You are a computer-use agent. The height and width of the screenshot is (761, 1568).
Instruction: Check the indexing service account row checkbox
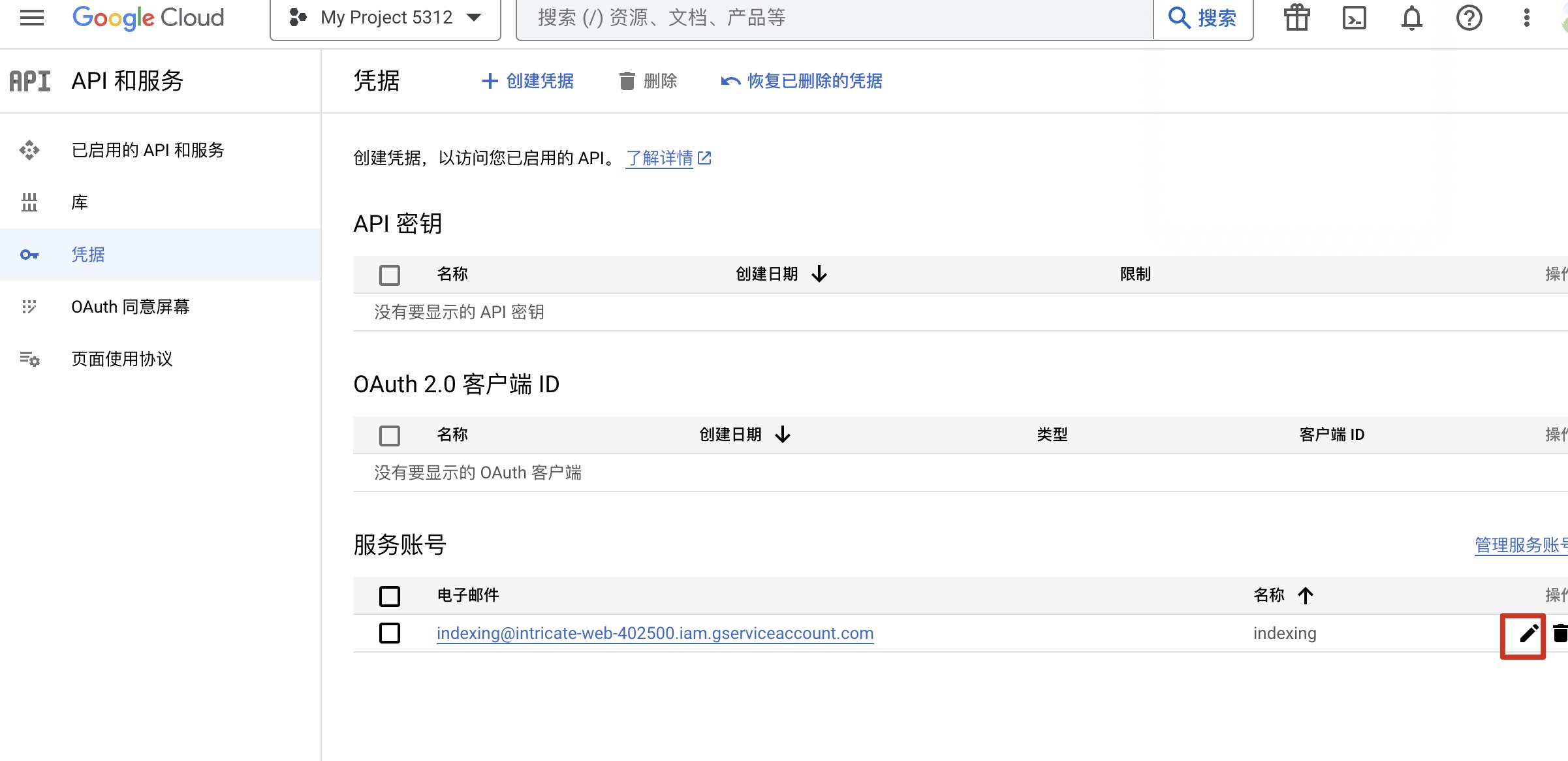coord(390,633)
